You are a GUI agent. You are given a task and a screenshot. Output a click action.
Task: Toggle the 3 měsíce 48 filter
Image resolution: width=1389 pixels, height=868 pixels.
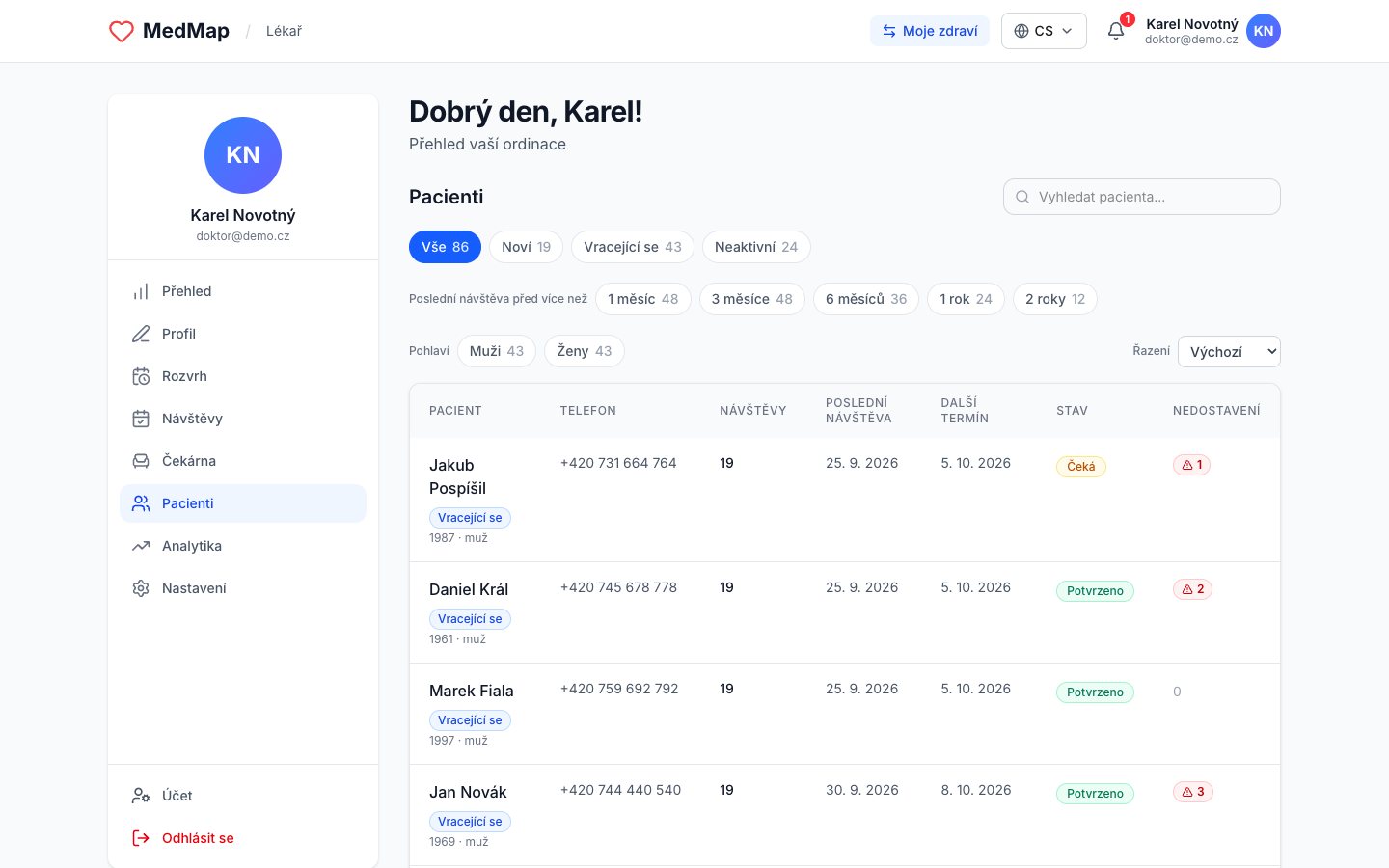tap(752, 299)
